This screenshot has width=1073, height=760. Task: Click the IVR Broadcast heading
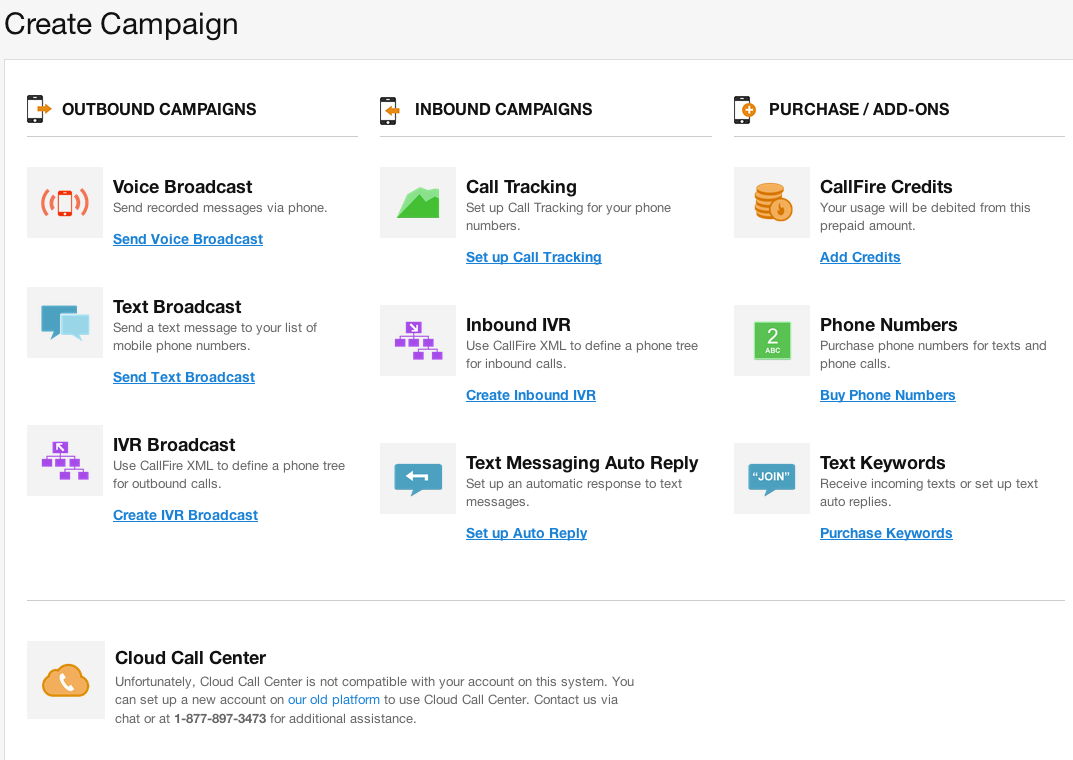point(174,445)
